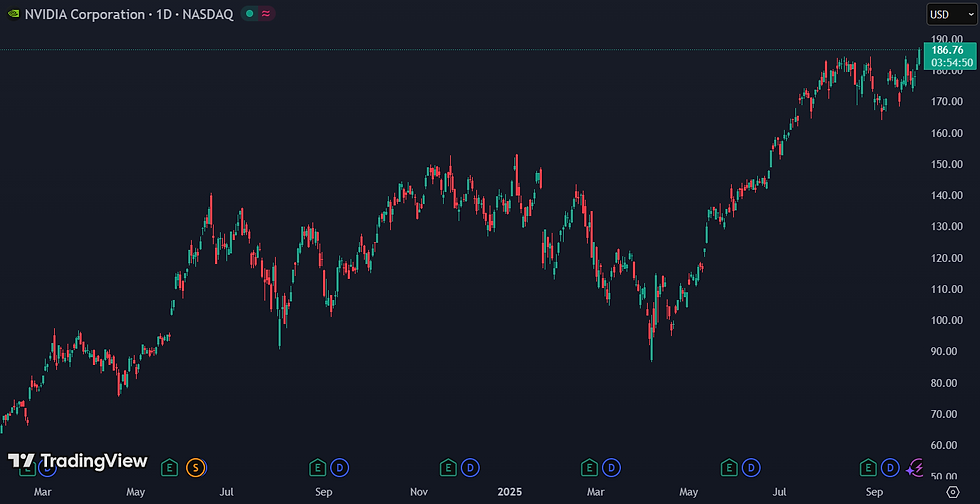The height and width of the screenshot is (504, 980).
Task: Click the 150.00 price axis label
Action: (x=946, y=164)
